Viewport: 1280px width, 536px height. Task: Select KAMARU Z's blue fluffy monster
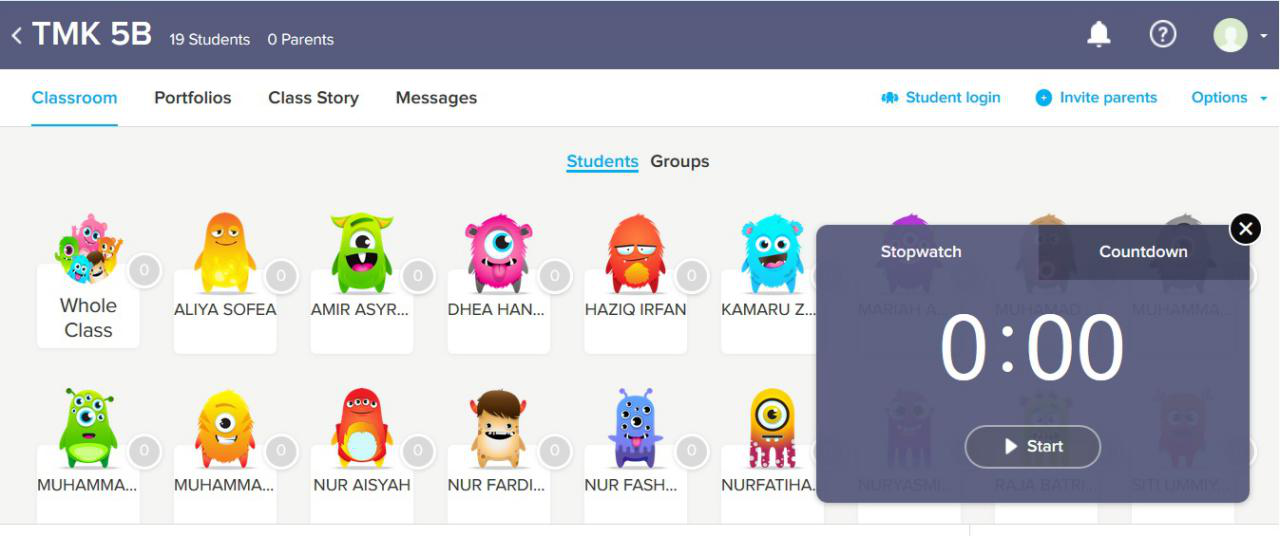772,253
